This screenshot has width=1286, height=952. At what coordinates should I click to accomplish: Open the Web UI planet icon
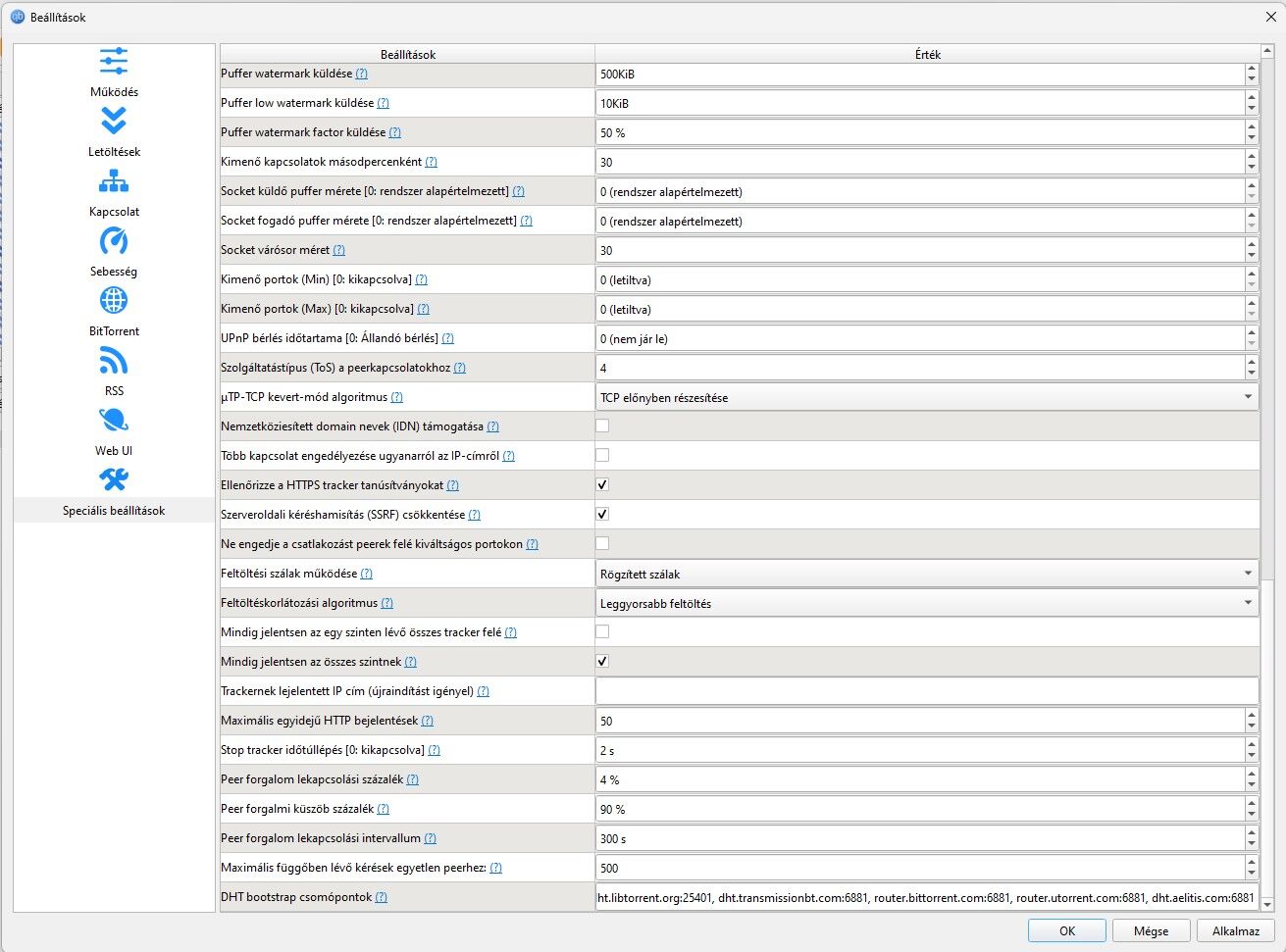114,421
